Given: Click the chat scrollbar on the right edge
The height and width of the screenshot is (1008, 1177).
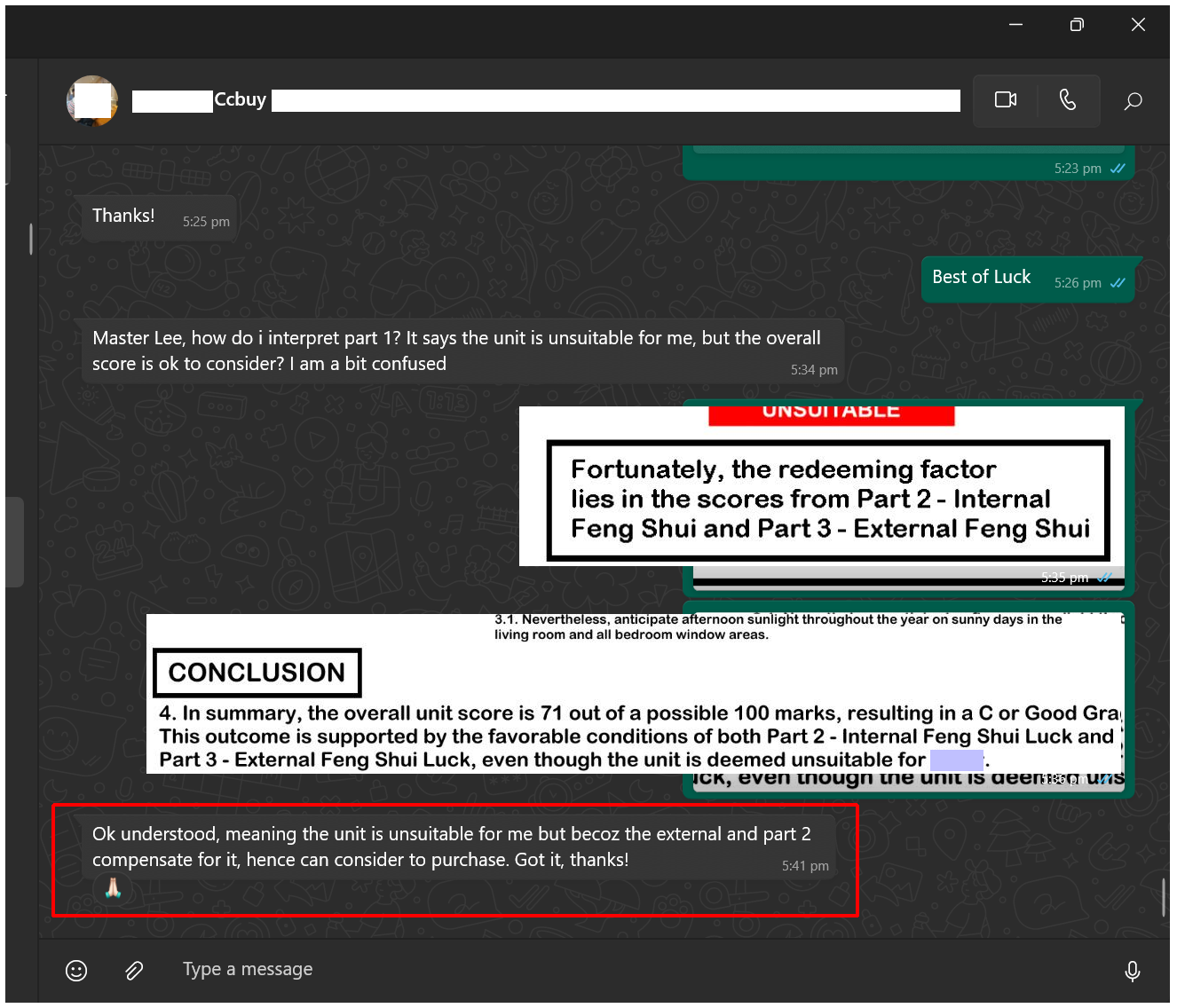Looking at the screenshot, I should click(1163, 896).
